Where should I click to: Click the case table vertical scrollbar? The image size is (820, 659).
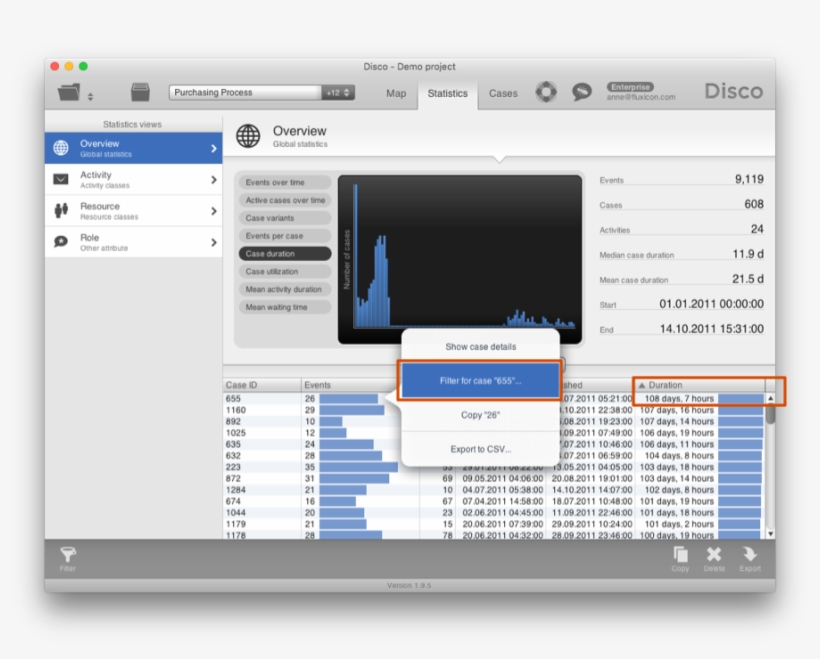click(x=770, y=460)
